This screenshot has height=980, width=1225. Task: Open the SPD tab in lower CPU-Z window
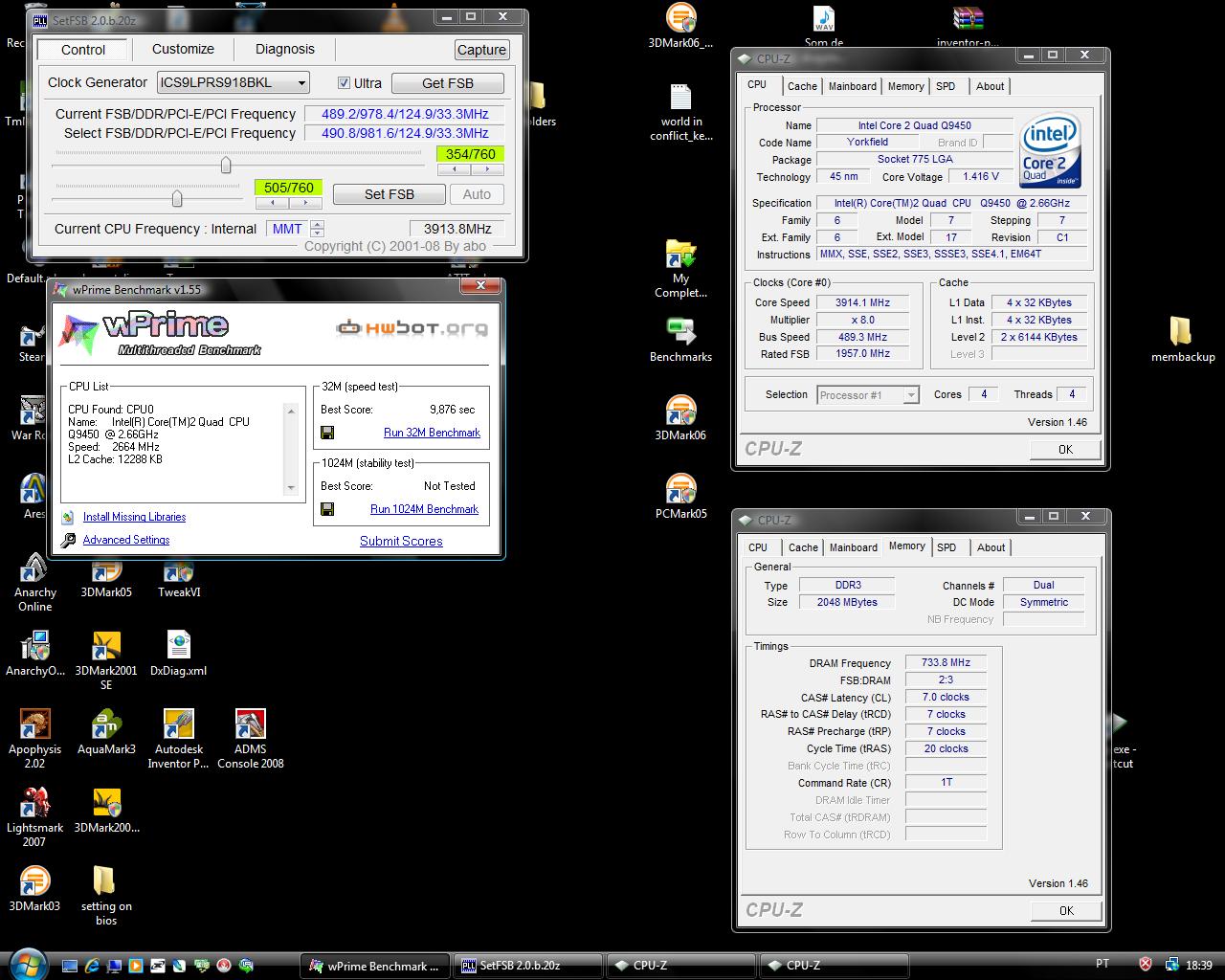(x=947, y=547)
